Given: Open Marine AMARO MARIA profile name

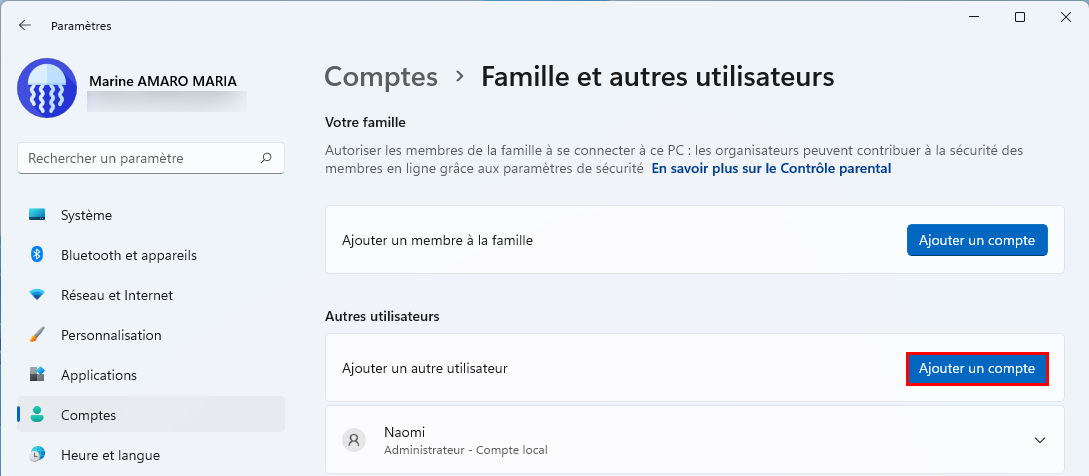Looking at the screenshot, I should (x=163, y=81).
